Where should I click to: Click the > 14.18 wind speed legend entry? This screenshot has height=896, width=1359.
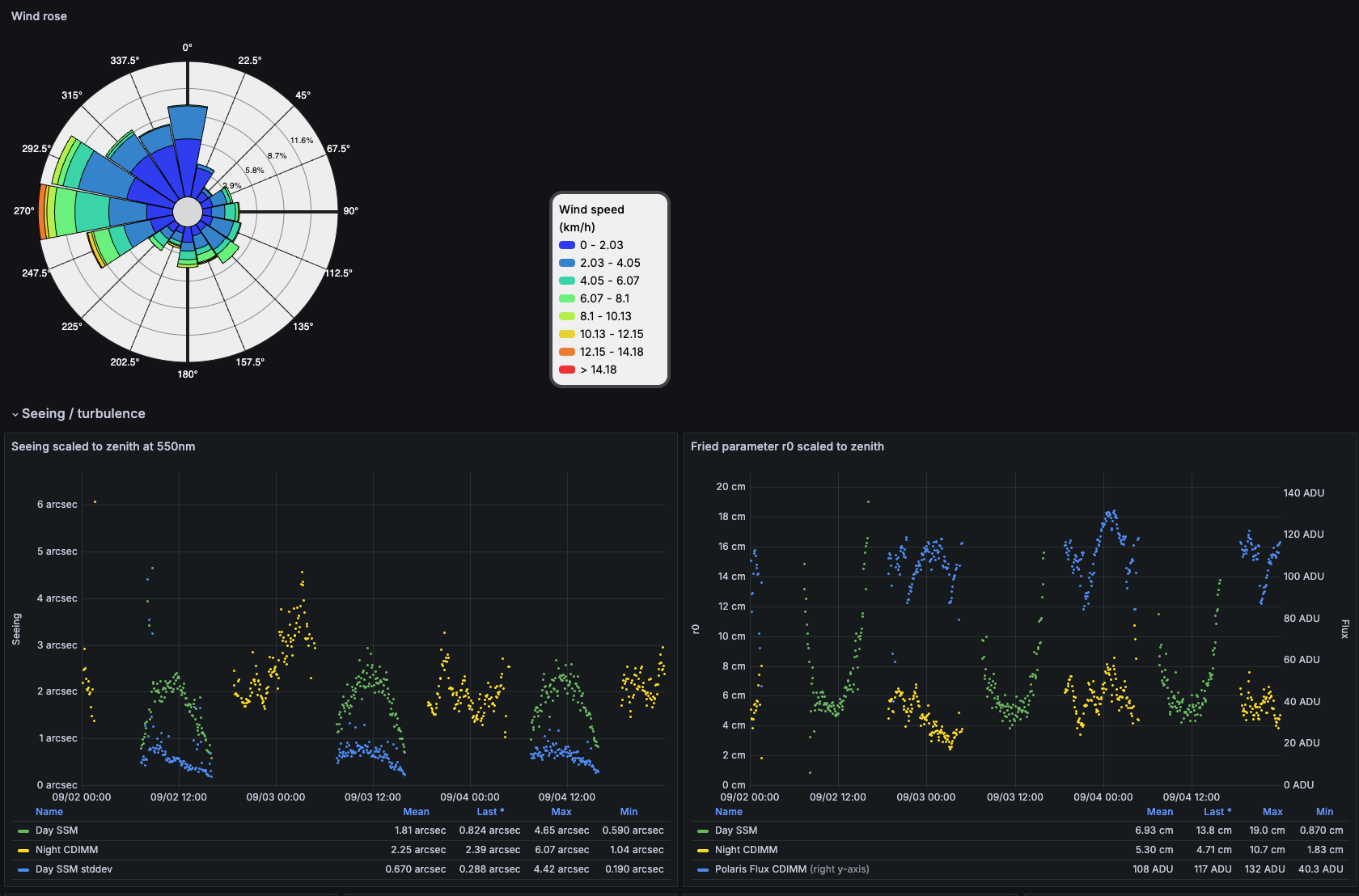point(588,370)
